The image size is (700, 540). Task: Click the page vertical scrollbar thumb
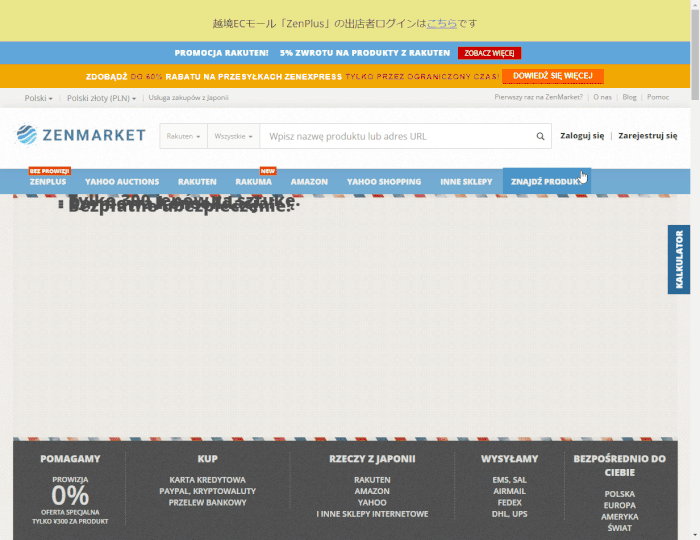(695, 54)
